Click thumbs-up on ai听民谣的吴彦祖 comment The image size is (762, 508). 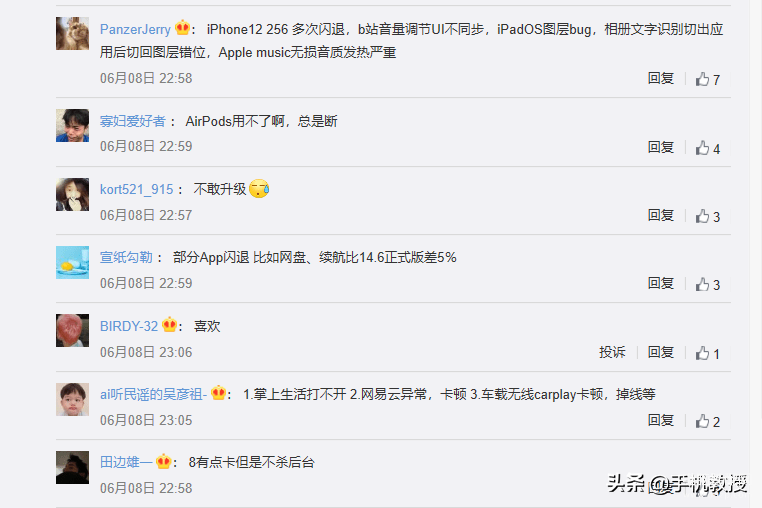[x=702, y=421]
